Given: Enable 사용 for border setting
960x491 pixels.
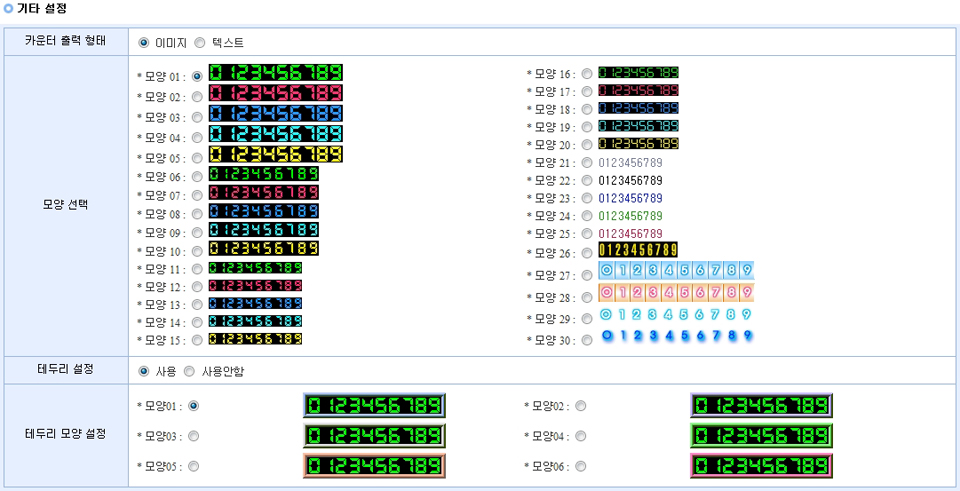Looking at the screenshot, I should [144, 371].
